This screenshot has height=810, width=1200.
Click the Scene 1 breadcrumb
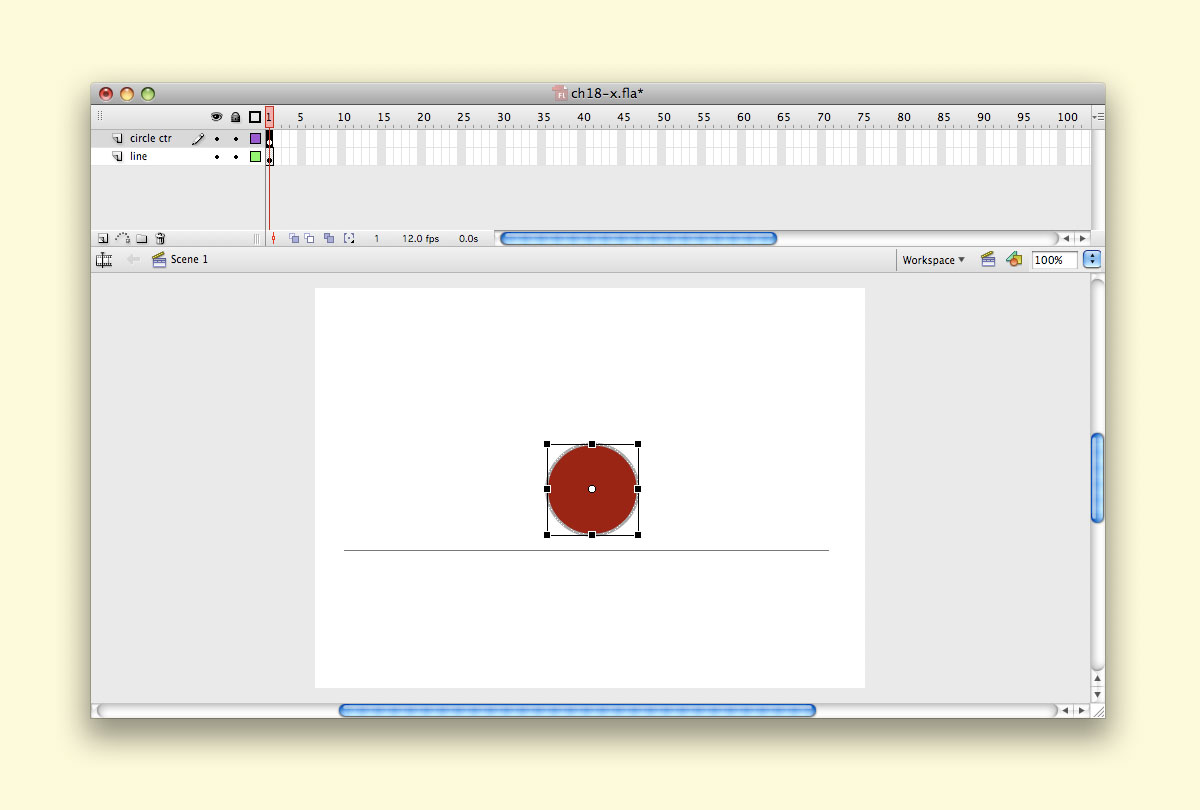[187, 259]
